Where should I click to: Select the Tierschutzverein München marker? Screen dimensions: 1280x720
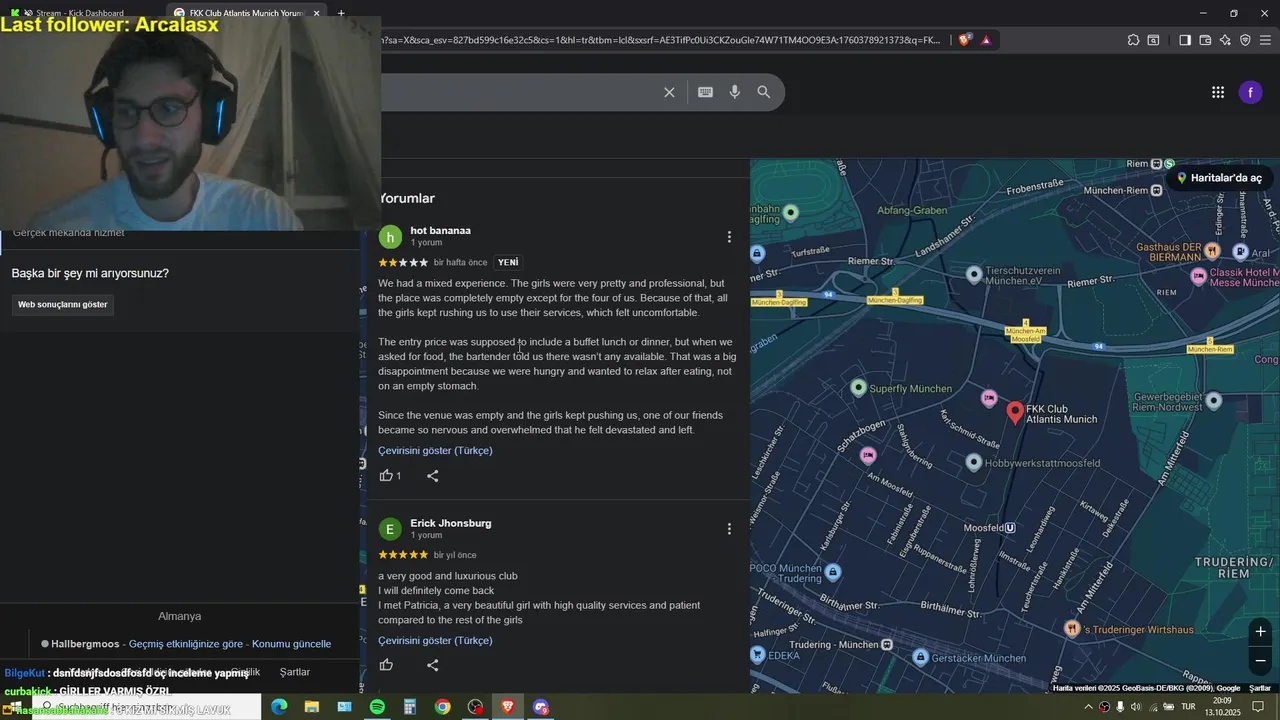point(974,274)
